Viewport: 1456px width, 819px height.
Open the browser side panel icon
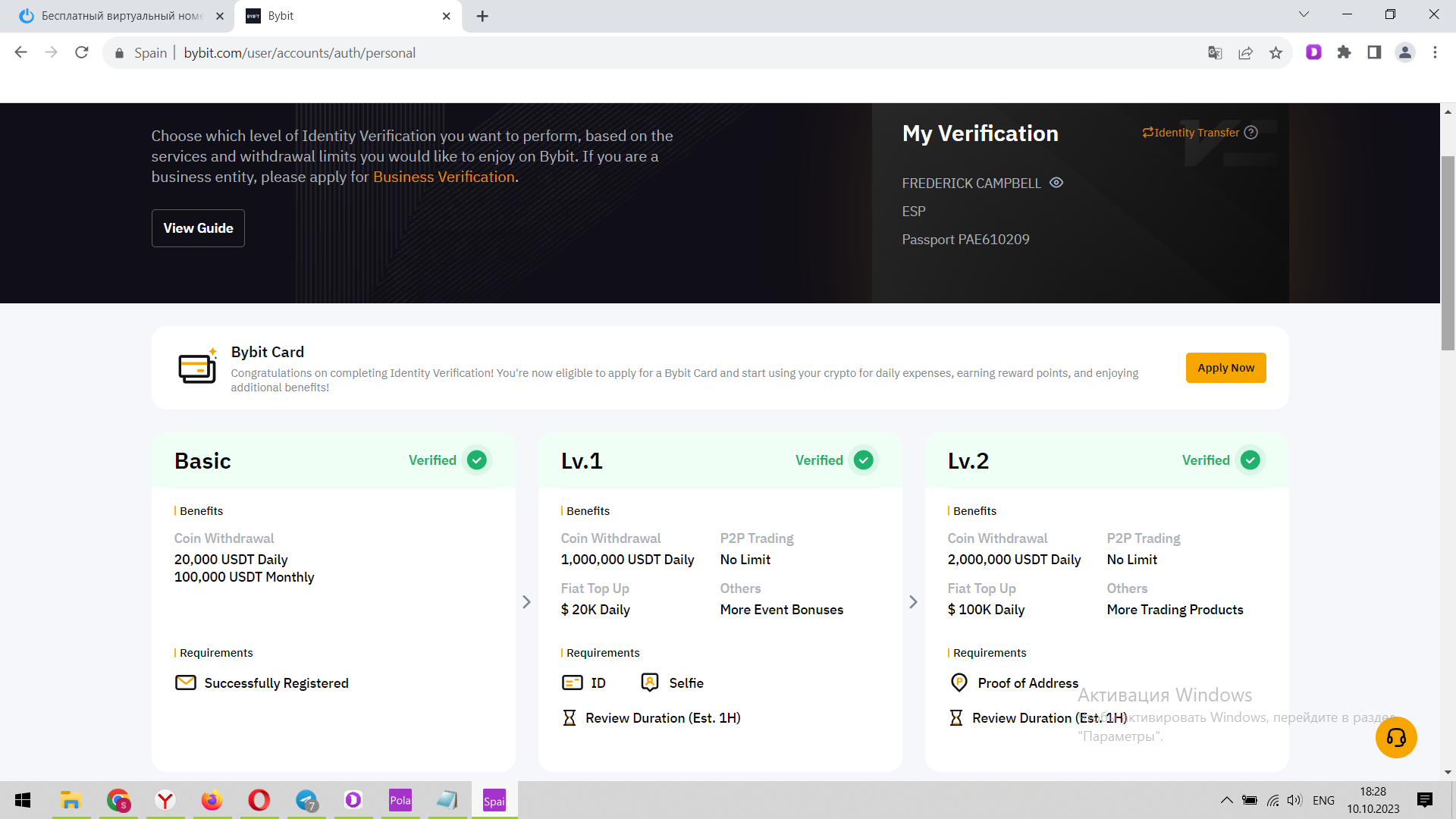[x=1374, y=52]
